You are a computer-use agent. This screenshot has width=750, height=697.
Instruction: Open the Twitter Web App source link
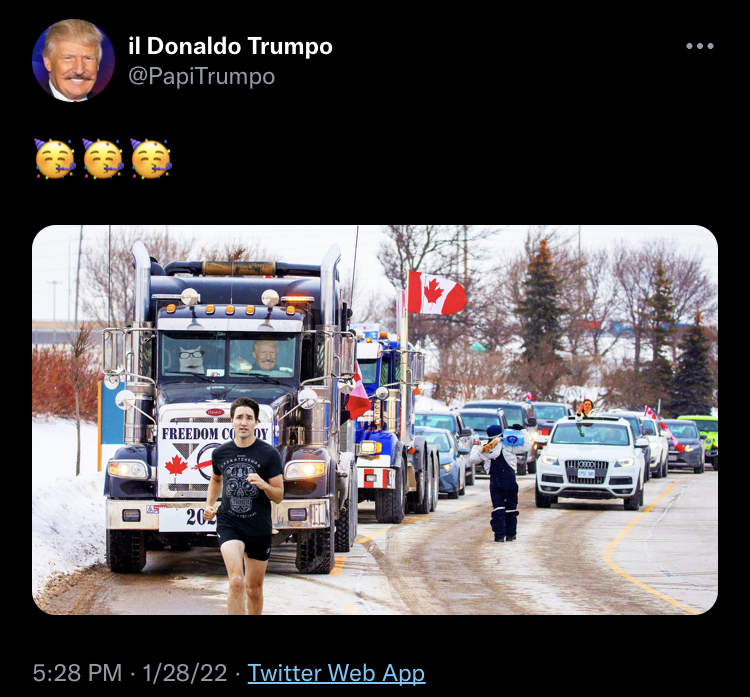click(x=336, y=673)
